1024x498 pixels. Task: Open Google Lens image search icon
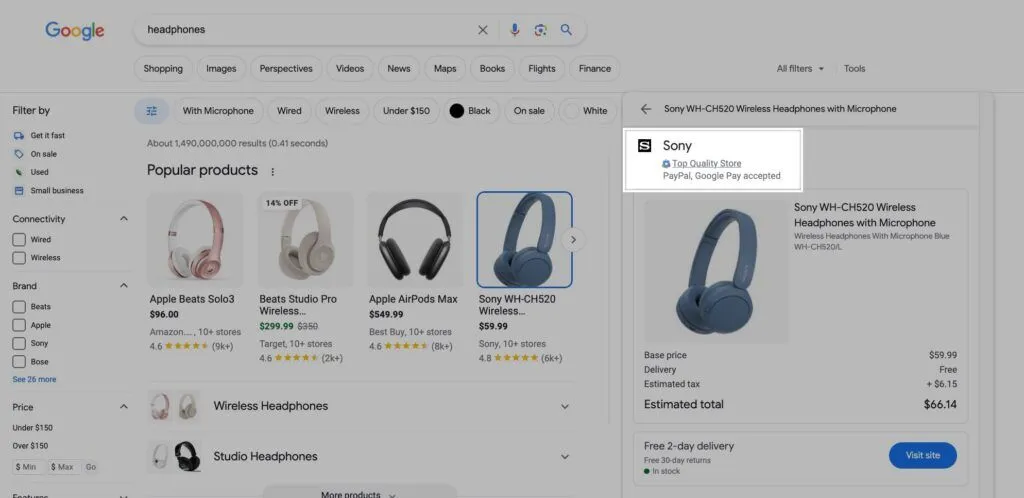coord(540,30)
